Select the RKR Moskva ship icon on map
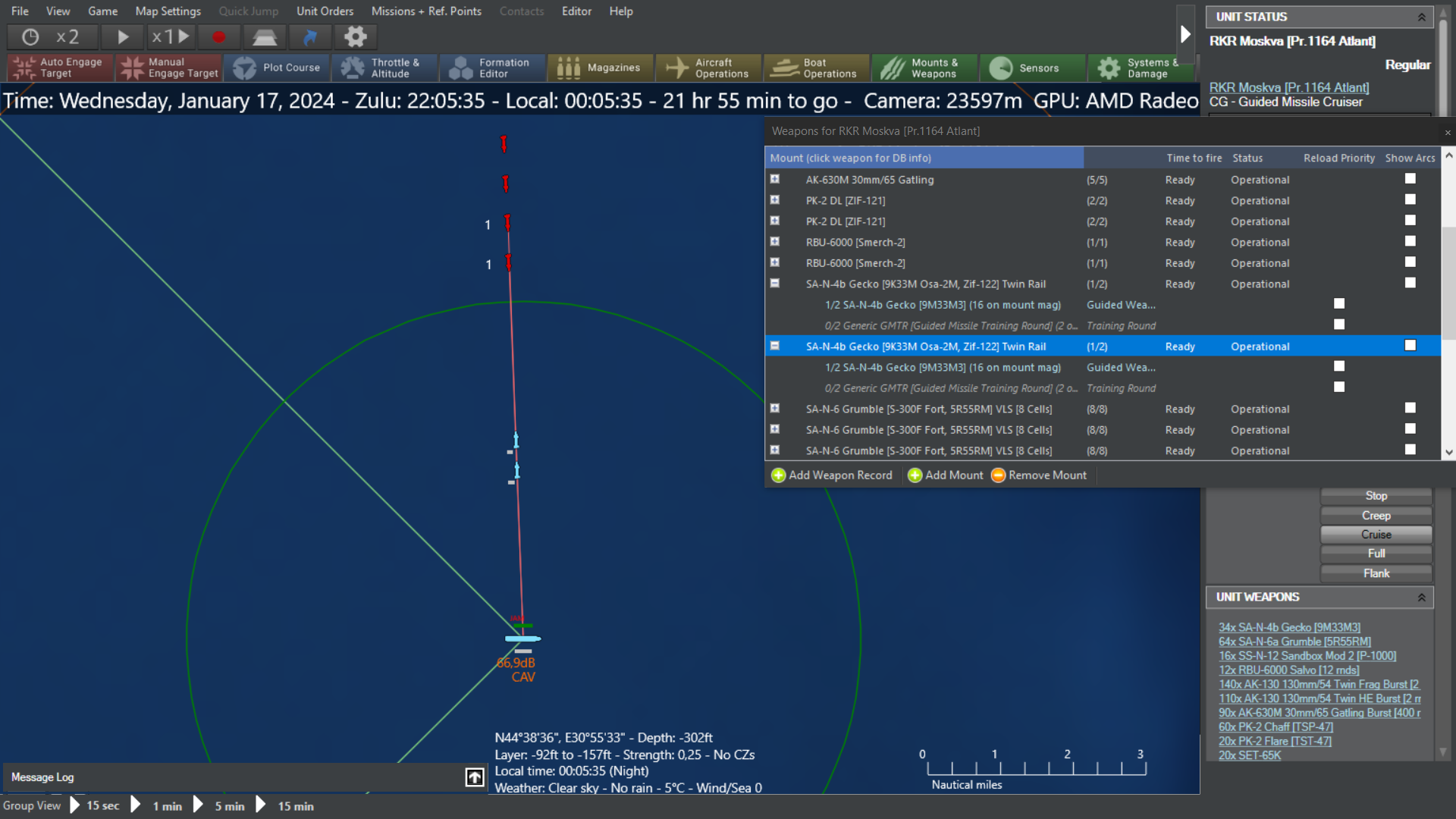 pyautogui.click(x=522, y=639)
